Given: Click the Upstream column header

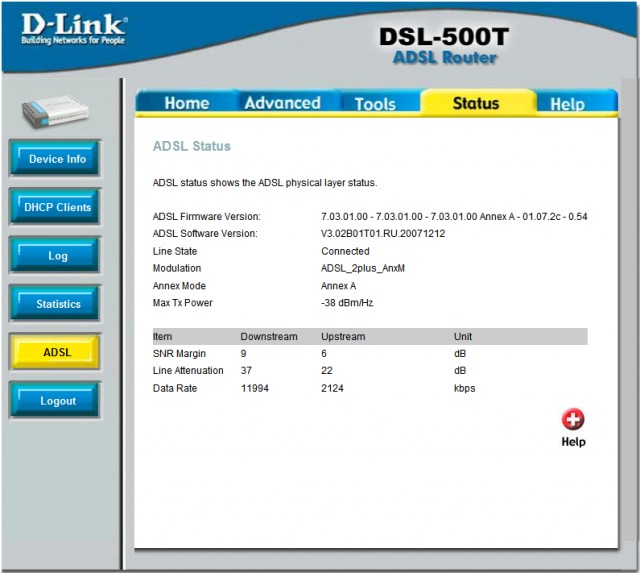Looking at the screenshot, I should pyautogui.click(x=343, y=336).
